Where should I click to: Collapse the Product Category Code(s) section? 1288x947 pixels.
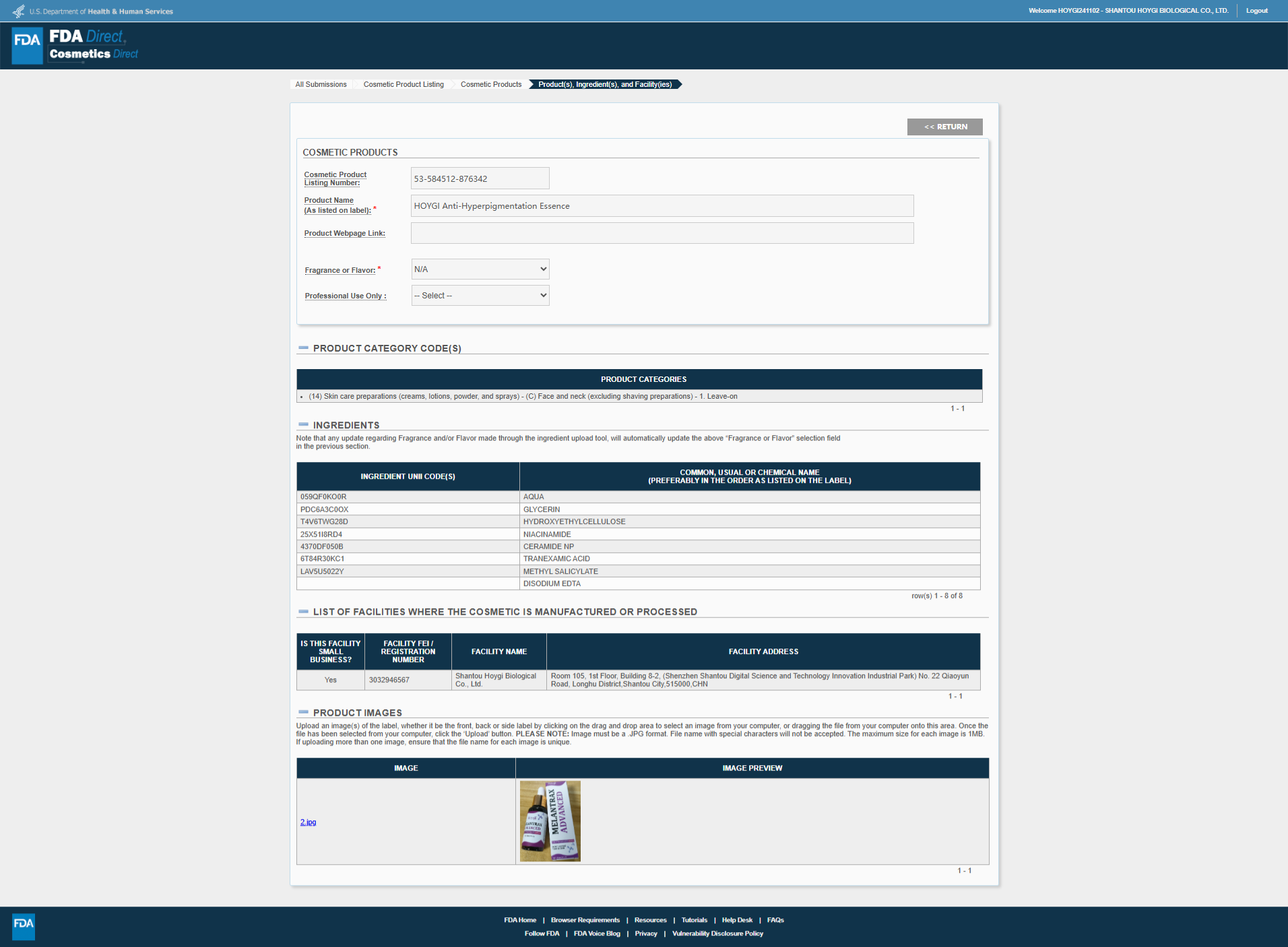[x=303, y=348]
